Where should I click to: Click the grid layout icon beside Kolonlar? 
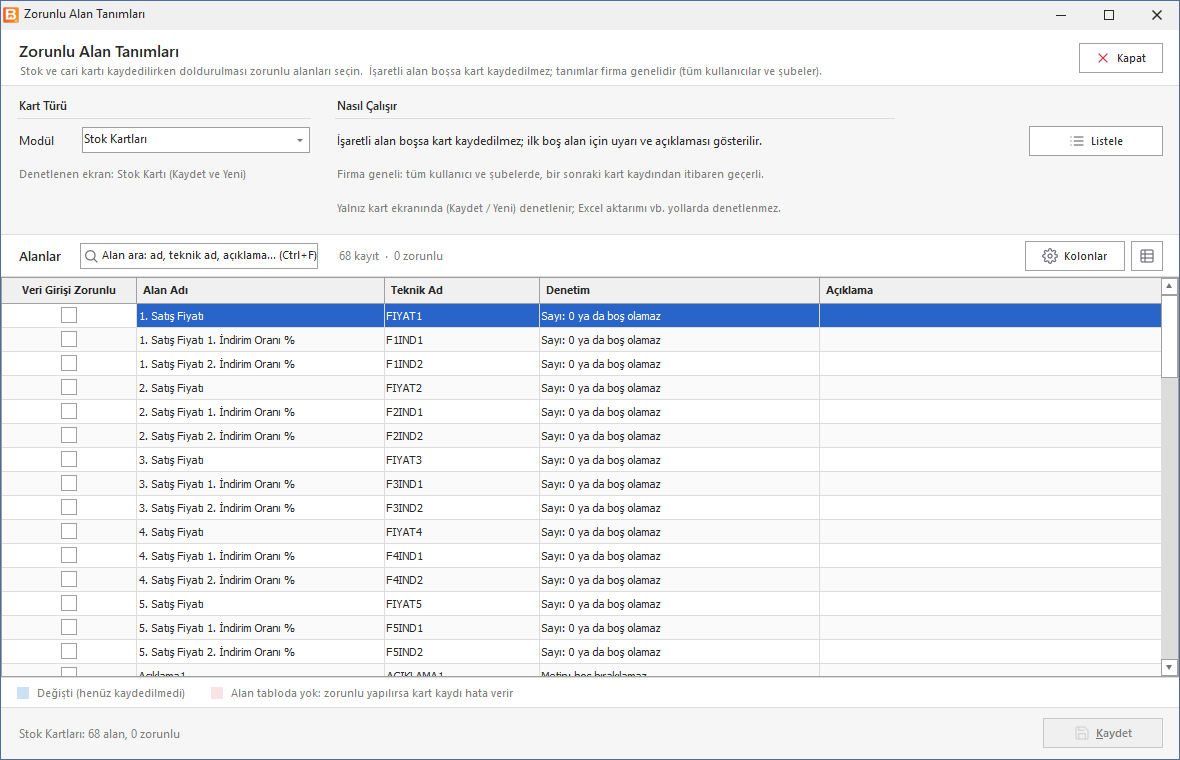pos(1147,256)
